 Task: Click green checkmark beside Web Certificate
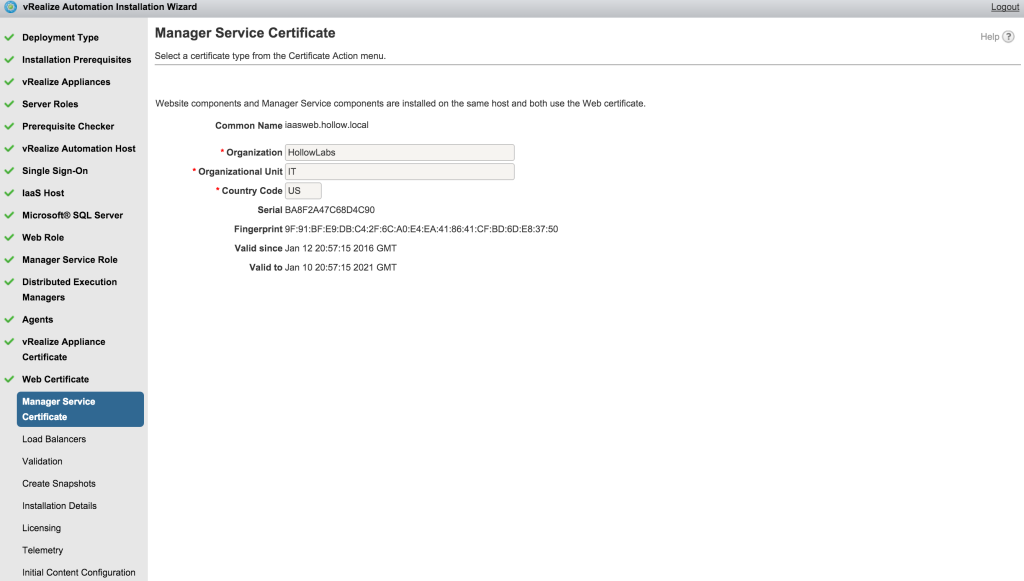tap(9, 379)
